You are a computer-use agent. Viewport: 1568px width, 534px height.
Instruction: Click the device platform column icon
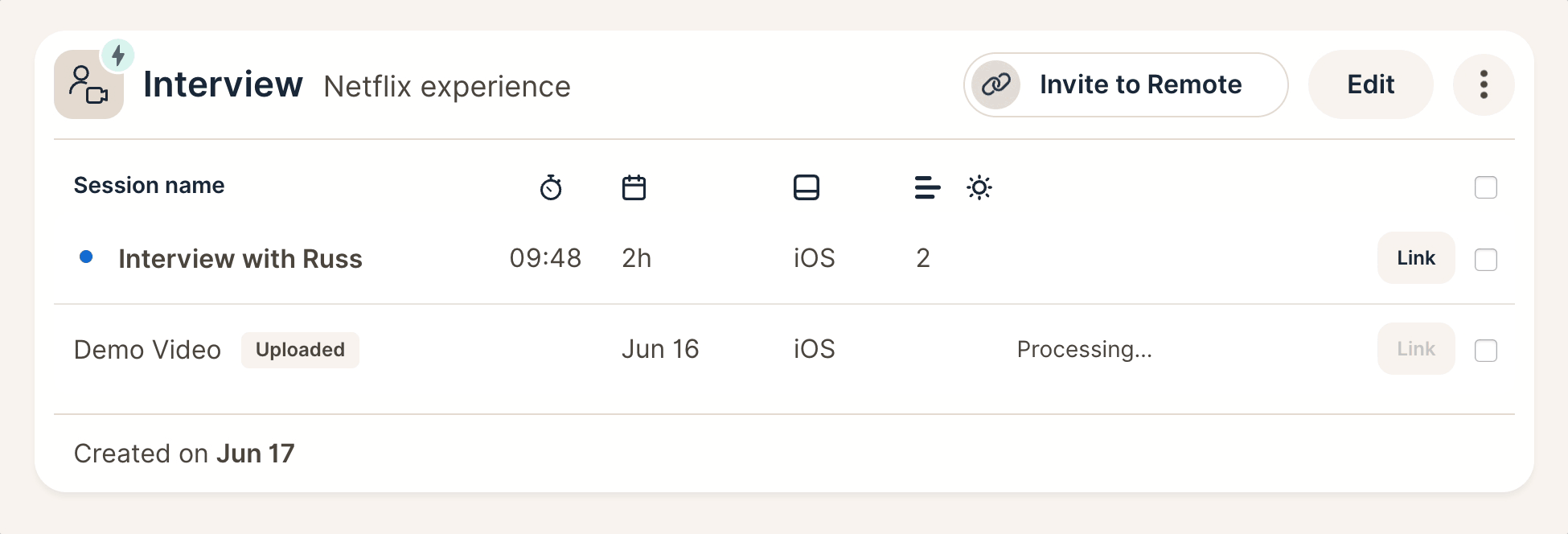click(806, 187)
